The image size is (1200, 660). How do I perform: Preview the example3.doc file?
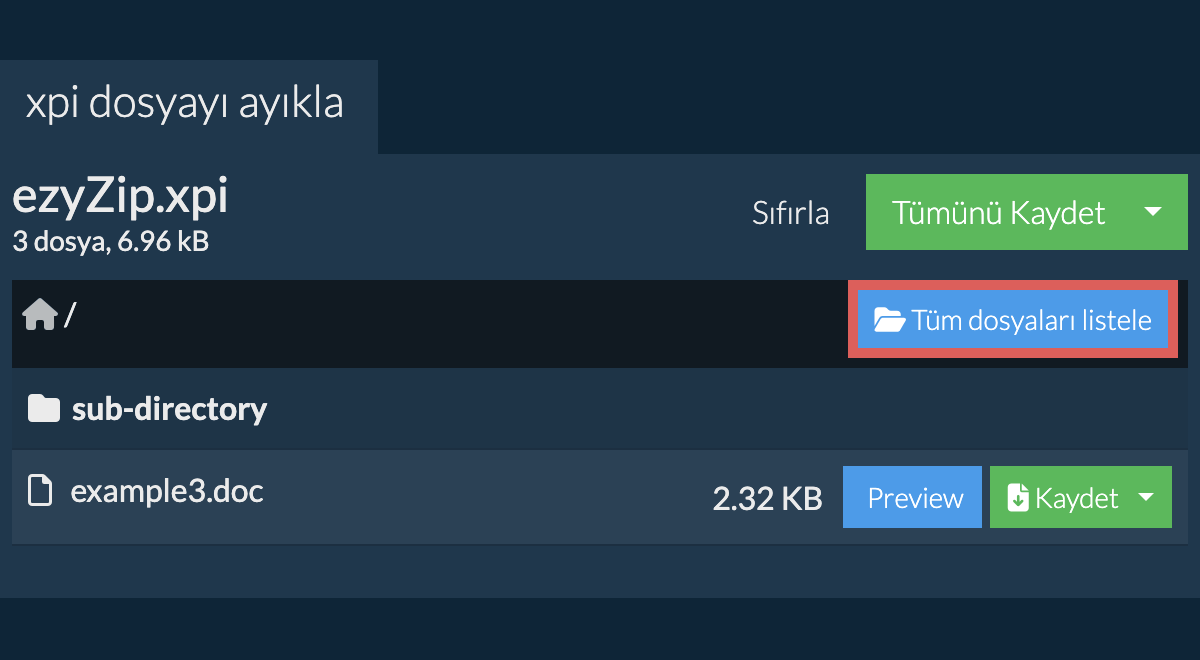(913, 497)
